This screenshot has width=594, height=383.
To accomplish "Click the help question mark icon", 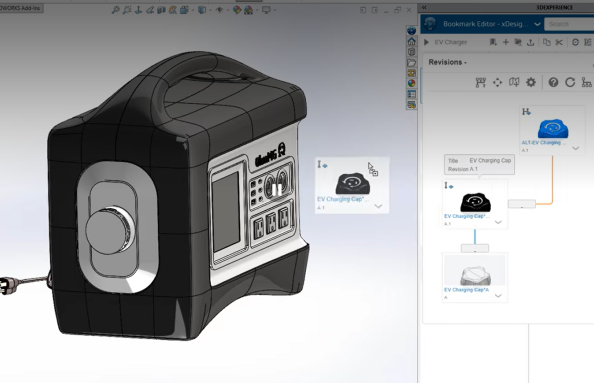I will 553,82.
